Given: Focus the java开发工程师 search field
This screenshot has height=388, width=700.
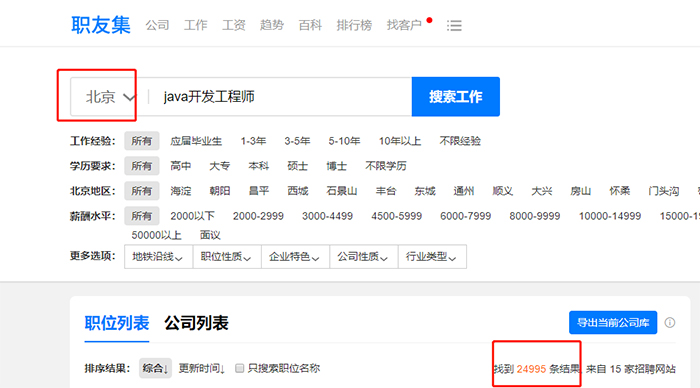Looking at the screenshot, I should (x=280, y=96).
